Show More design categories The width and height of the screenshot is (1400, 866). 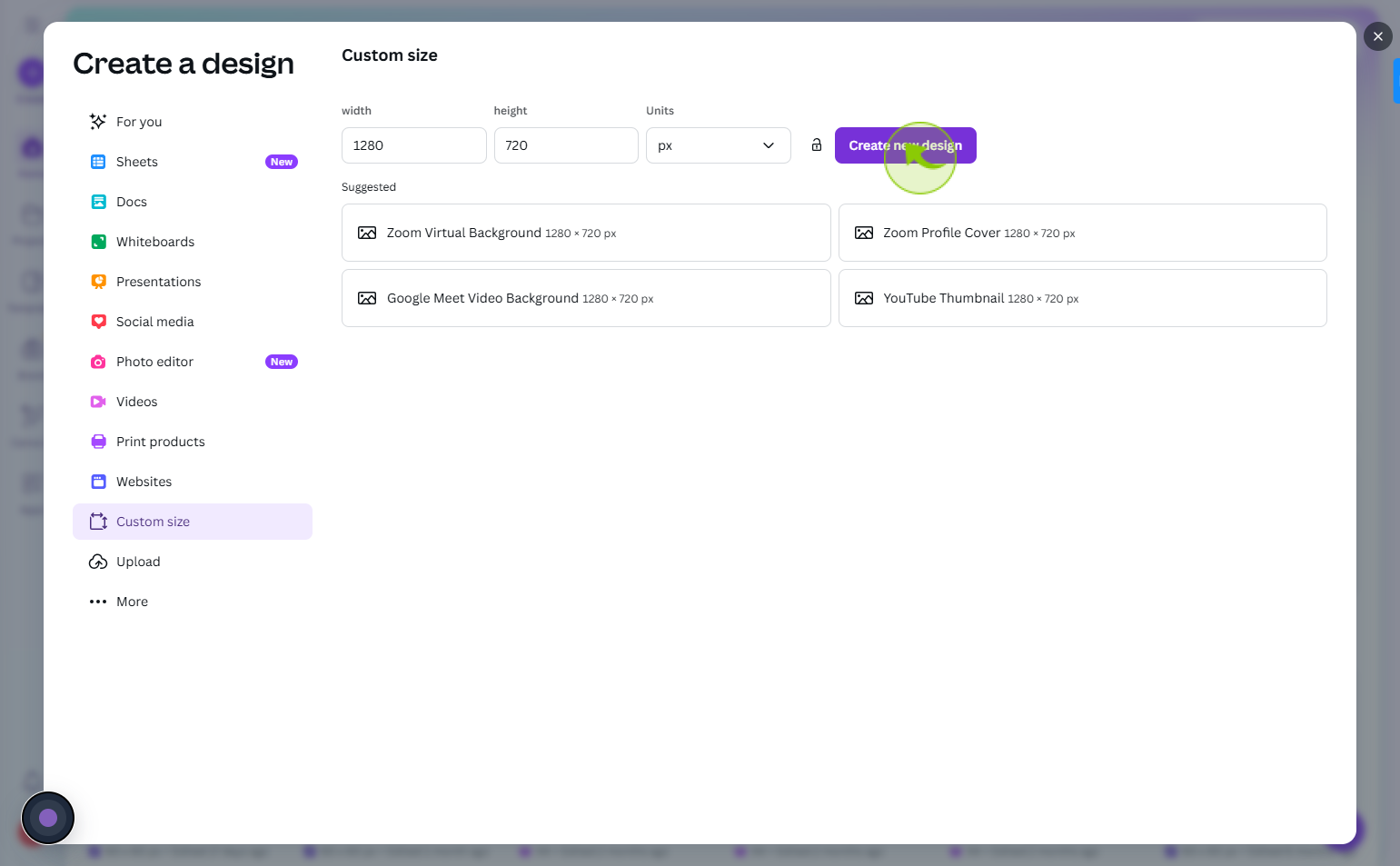[193, 602]
